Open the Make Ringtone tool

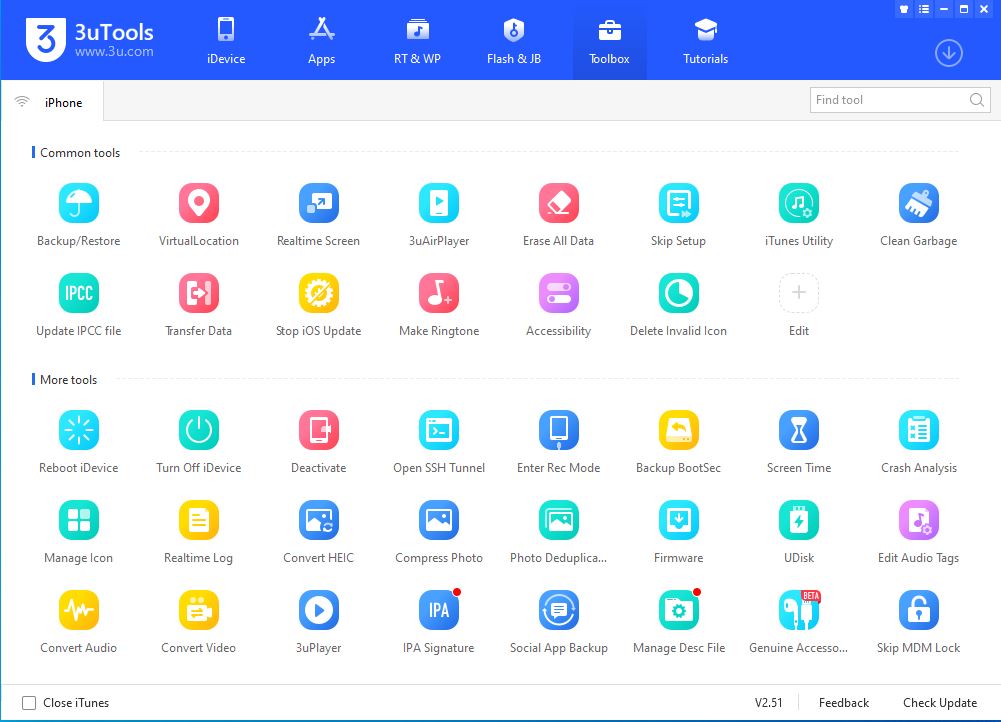click(x=438, y=294)
